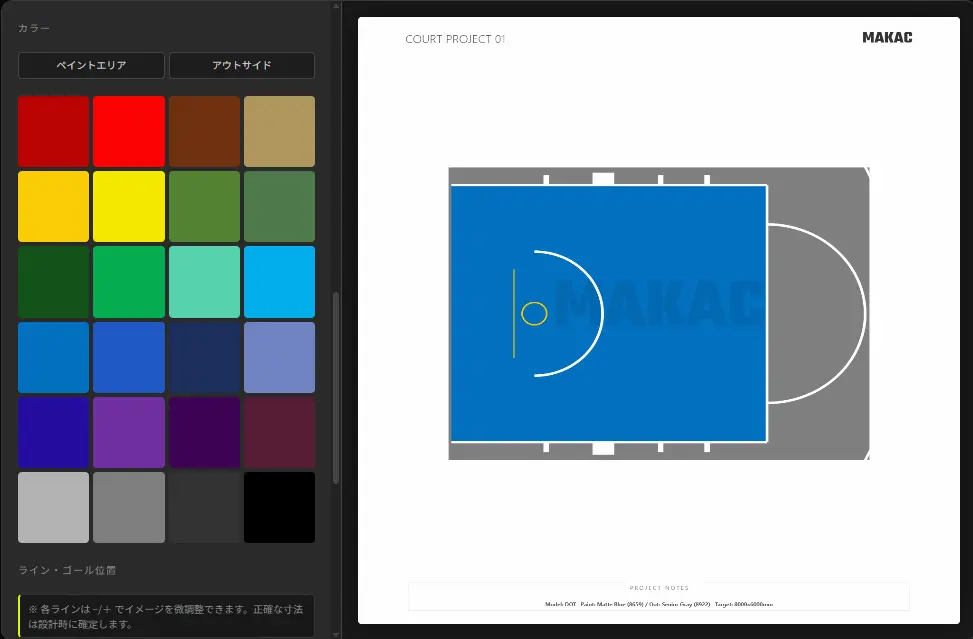Pick the black color swatch
Image resolution: width=973 pixels, height=639 pixels.
pyautogui.click(x=279, y=507)
